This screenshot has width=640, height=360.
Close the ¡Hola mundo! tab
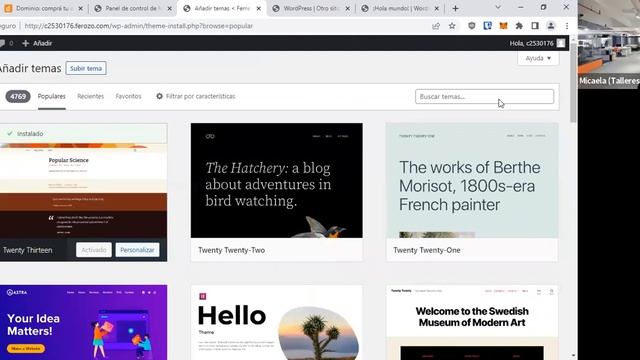436,8
